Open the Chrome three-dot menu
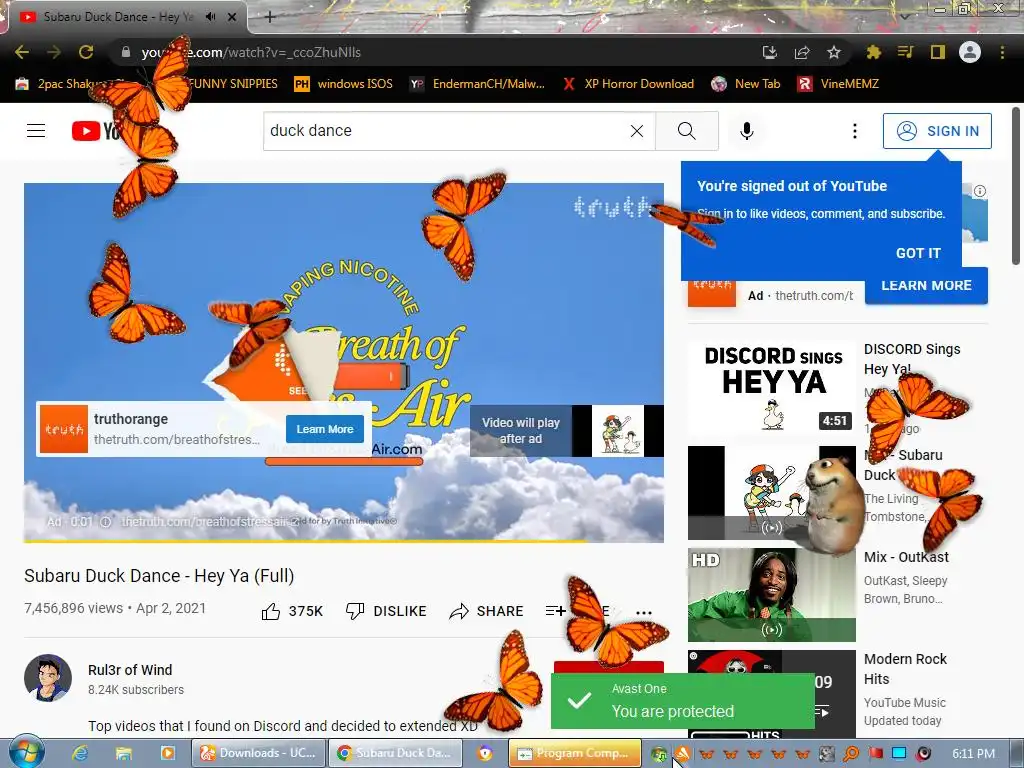This screenshot has width=1024, height=768. click(x=1002, y=52)
